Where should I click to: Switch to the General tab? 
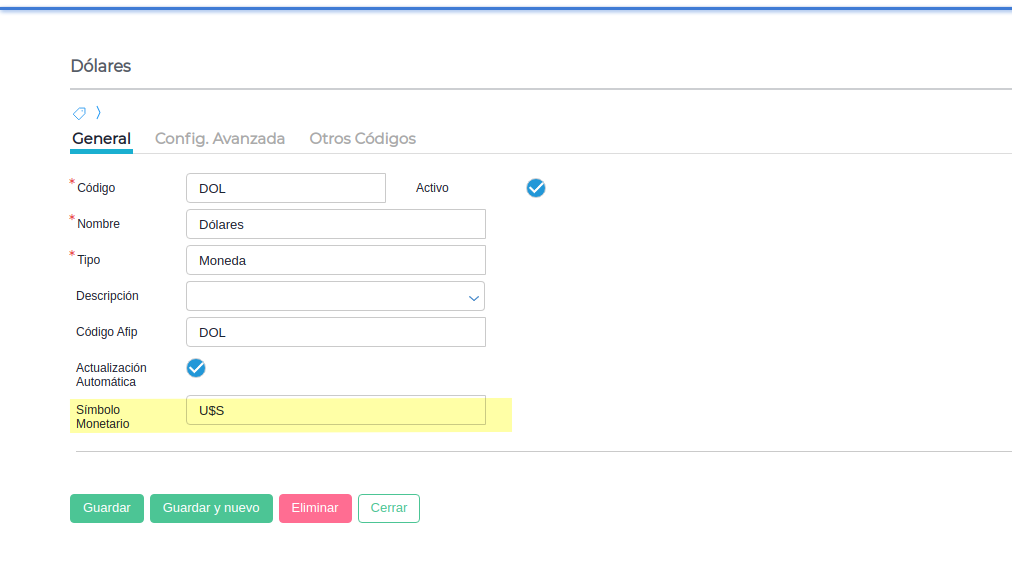tap(101, 139)
